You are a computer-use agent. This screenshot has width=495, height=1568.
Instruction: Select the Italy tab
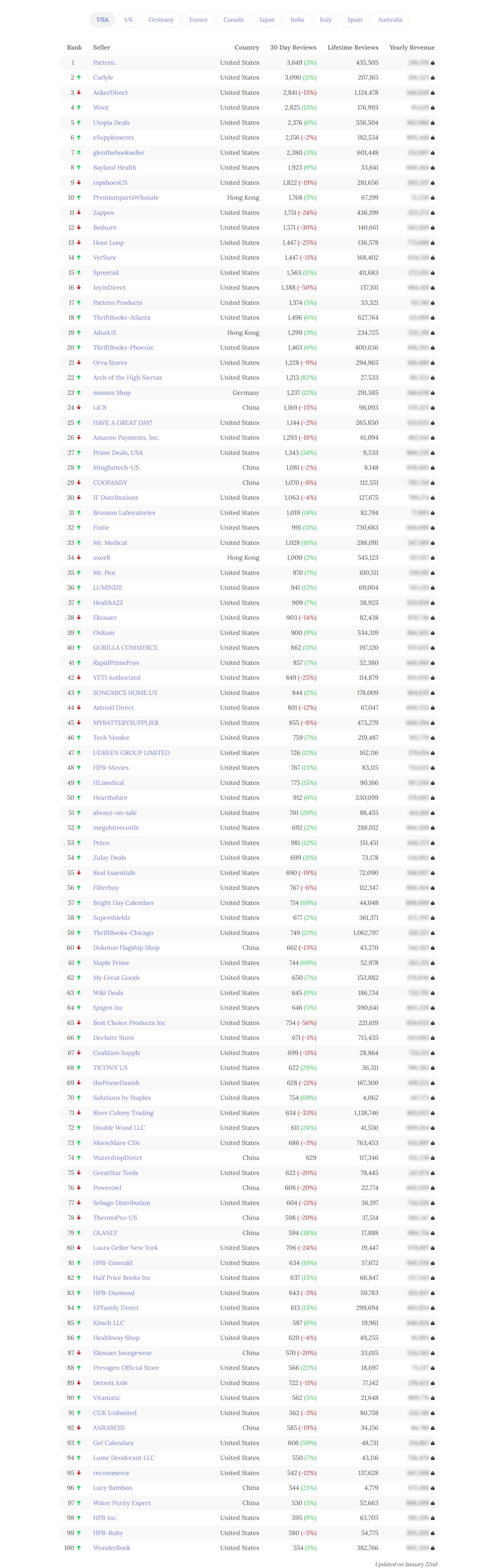point(326,19)
